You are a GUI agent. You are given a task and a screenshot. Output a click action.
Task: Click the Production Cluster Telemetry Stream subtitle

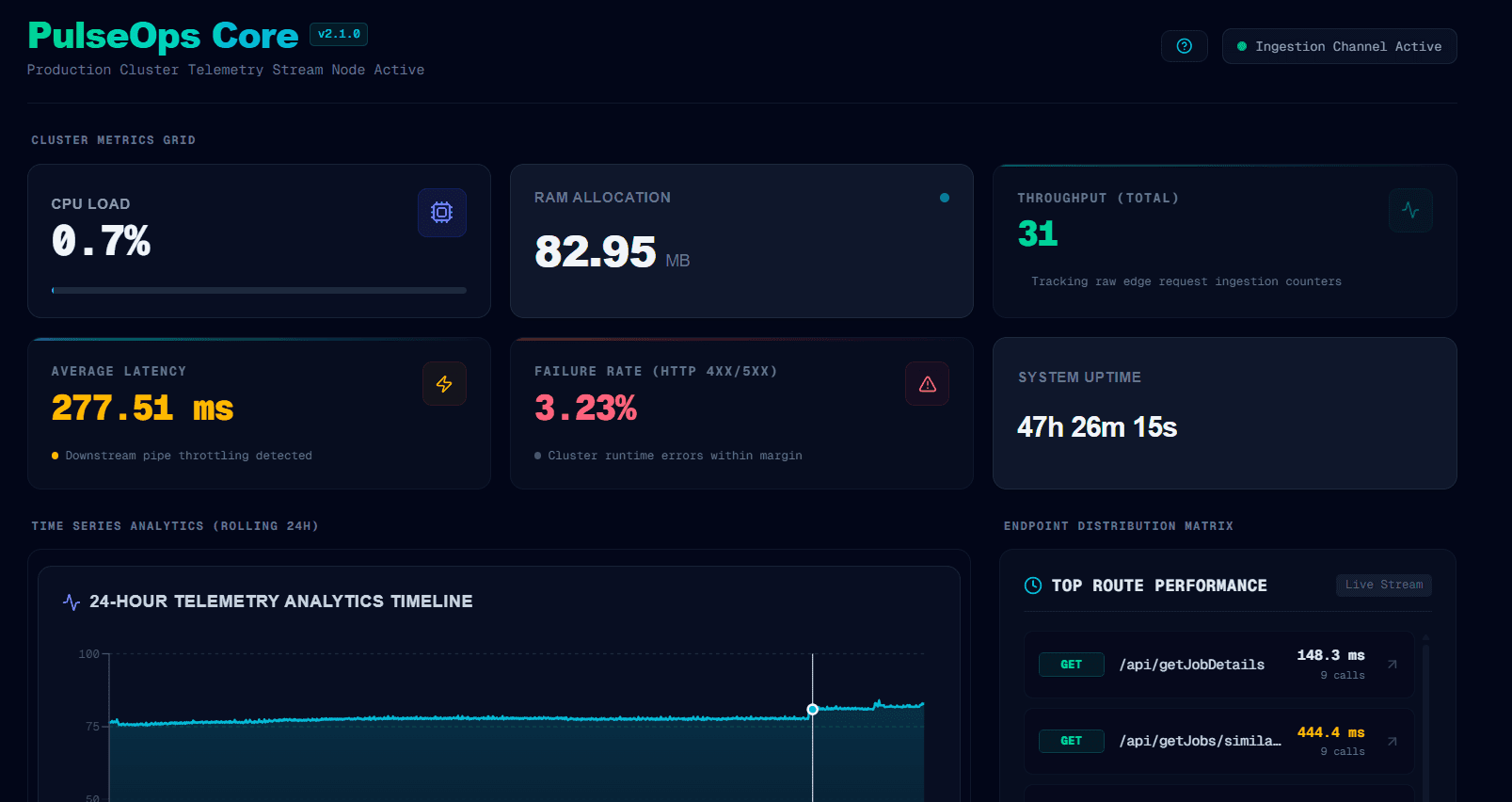[226, 70]
